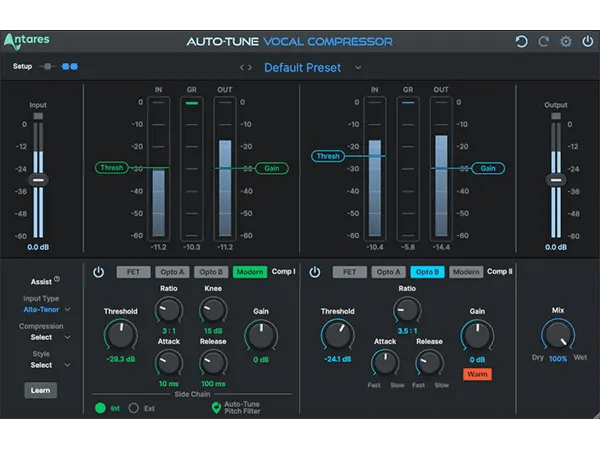The width and height of the screenshot is (600, 450).
Task: Toggle the Auto-Tune Pitch Filter icon
Action: click(x=216, y=408)
